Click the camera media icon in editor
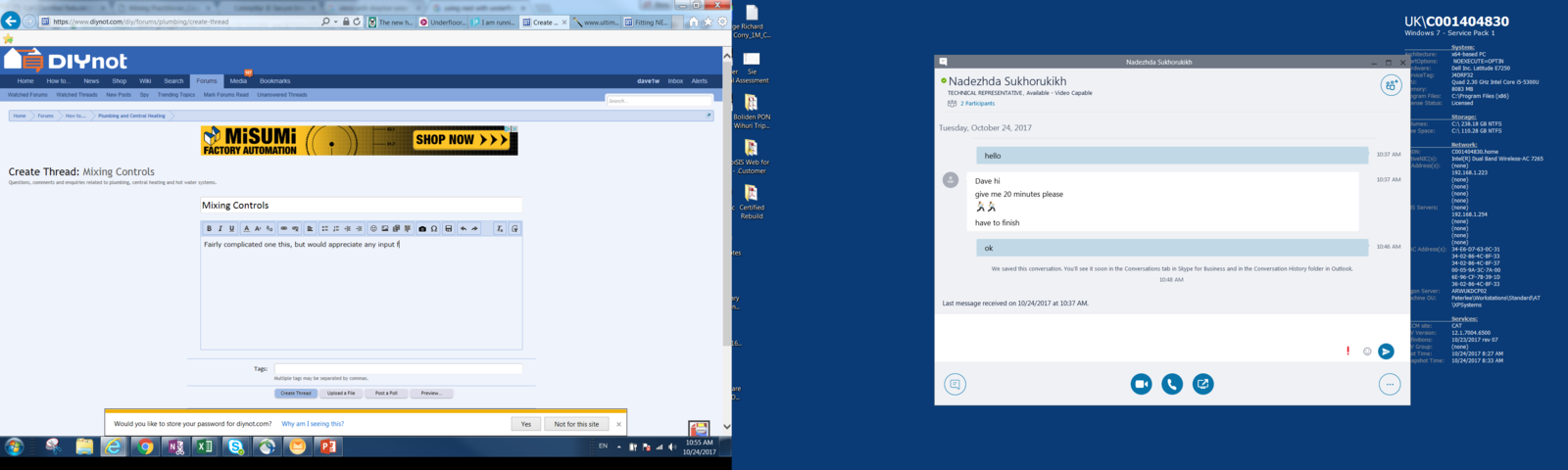This screenshot has height=470, width=1568. [x=422, y=229]
